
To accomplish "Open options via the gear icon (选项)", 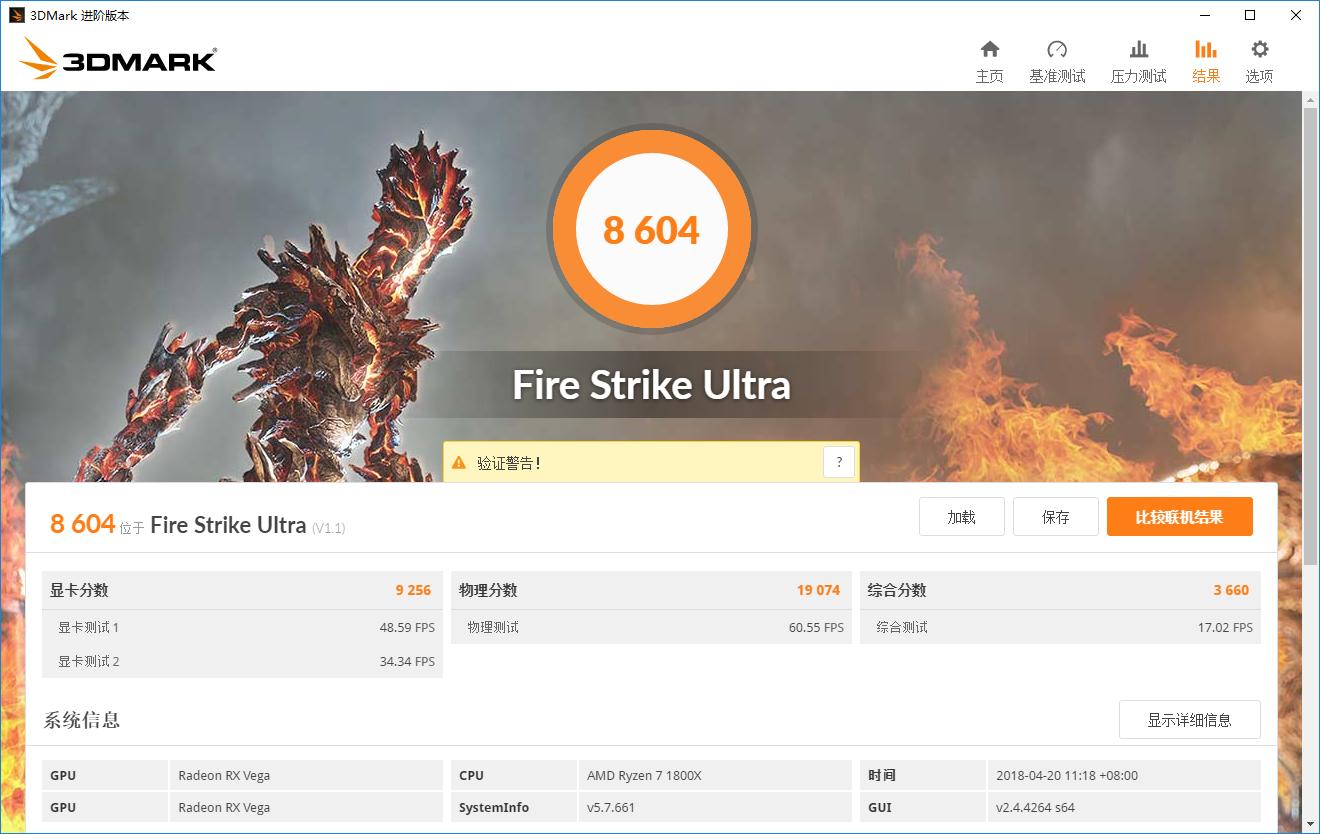I will [x=1259, y=50].
